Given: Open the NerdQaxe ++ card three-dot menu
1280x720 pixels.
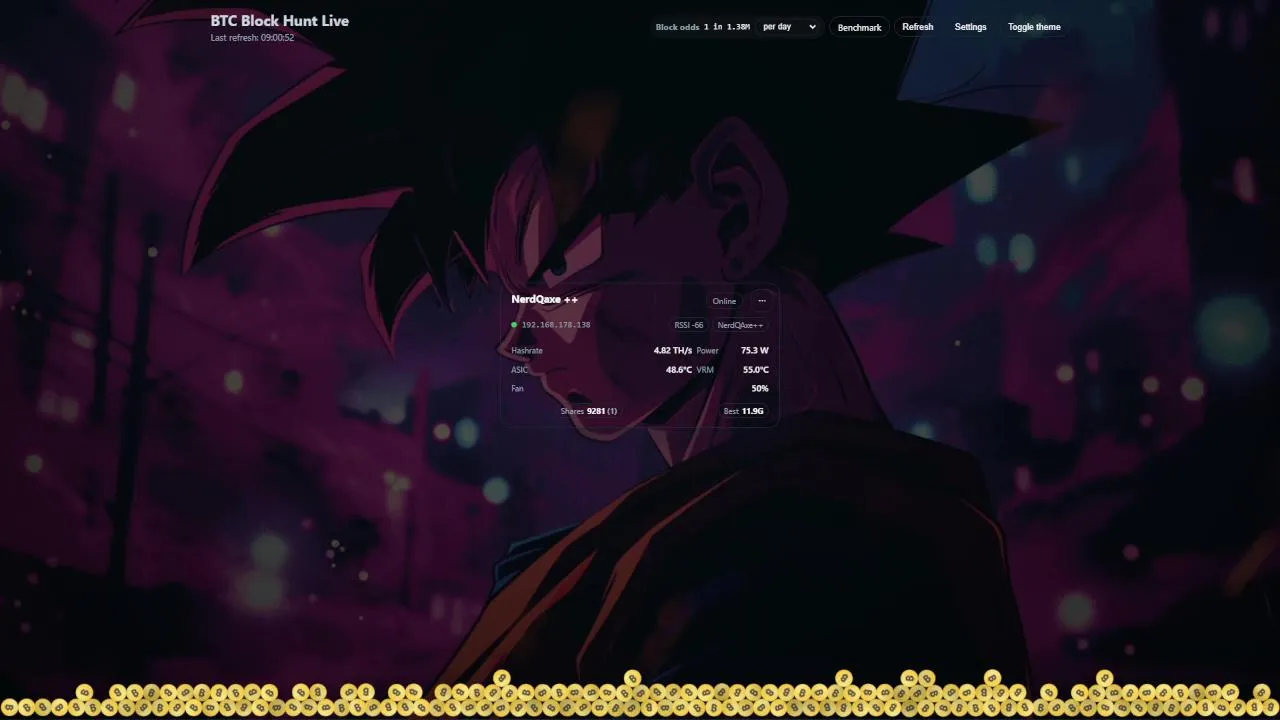Looking at the screenshot, I should (762, 301).
